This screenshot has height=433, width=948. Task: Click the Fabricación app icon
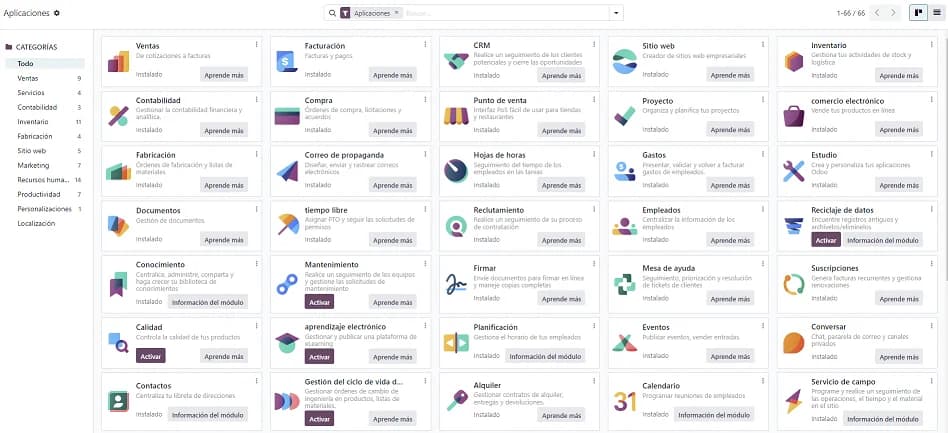pyautogui.click(x=118, y=171)
